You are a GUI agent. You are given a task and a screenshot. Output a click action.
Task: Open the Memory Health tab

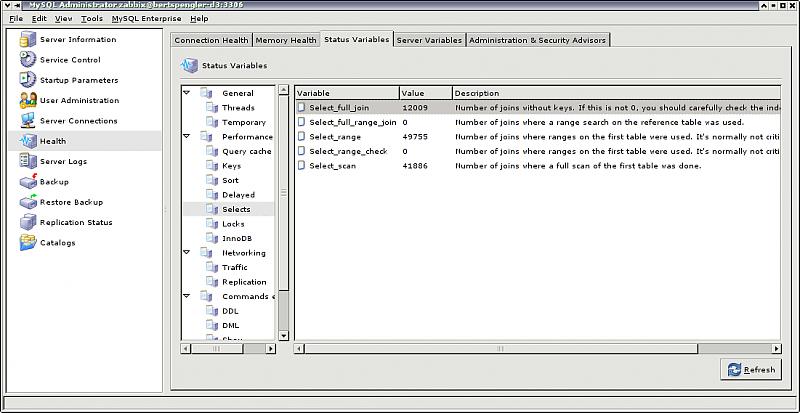[285, 40]
